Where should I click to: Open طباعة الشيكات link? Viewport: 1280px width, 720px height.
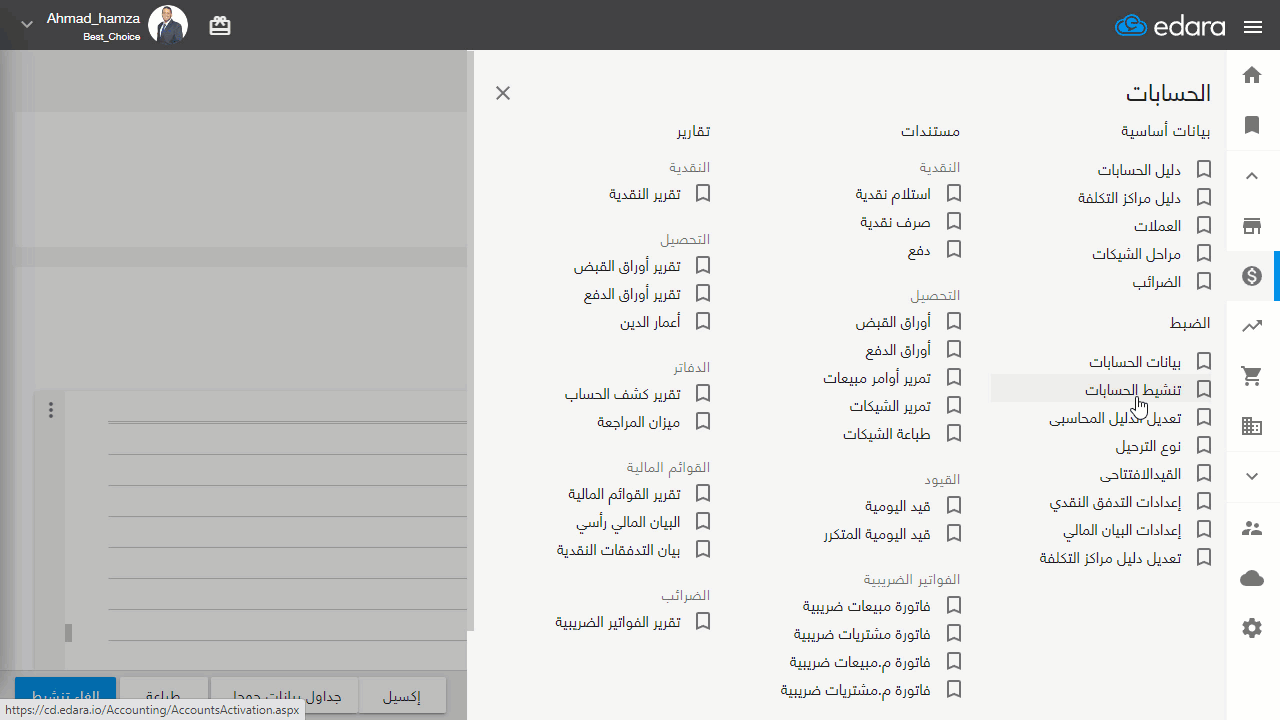(x=887, y=434)
